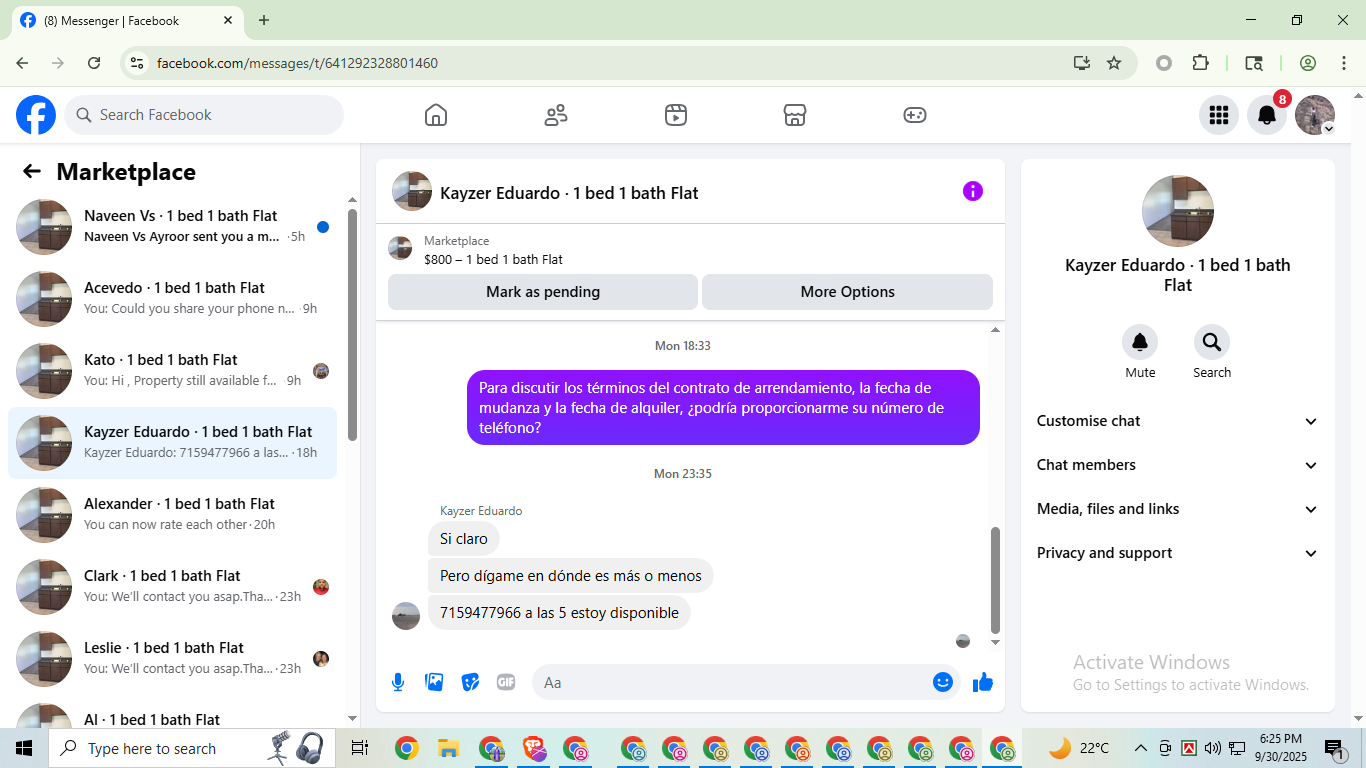Open the Facebook menu grid icon
Screen dimensions: 1366x768
(x=1219, y=115)
